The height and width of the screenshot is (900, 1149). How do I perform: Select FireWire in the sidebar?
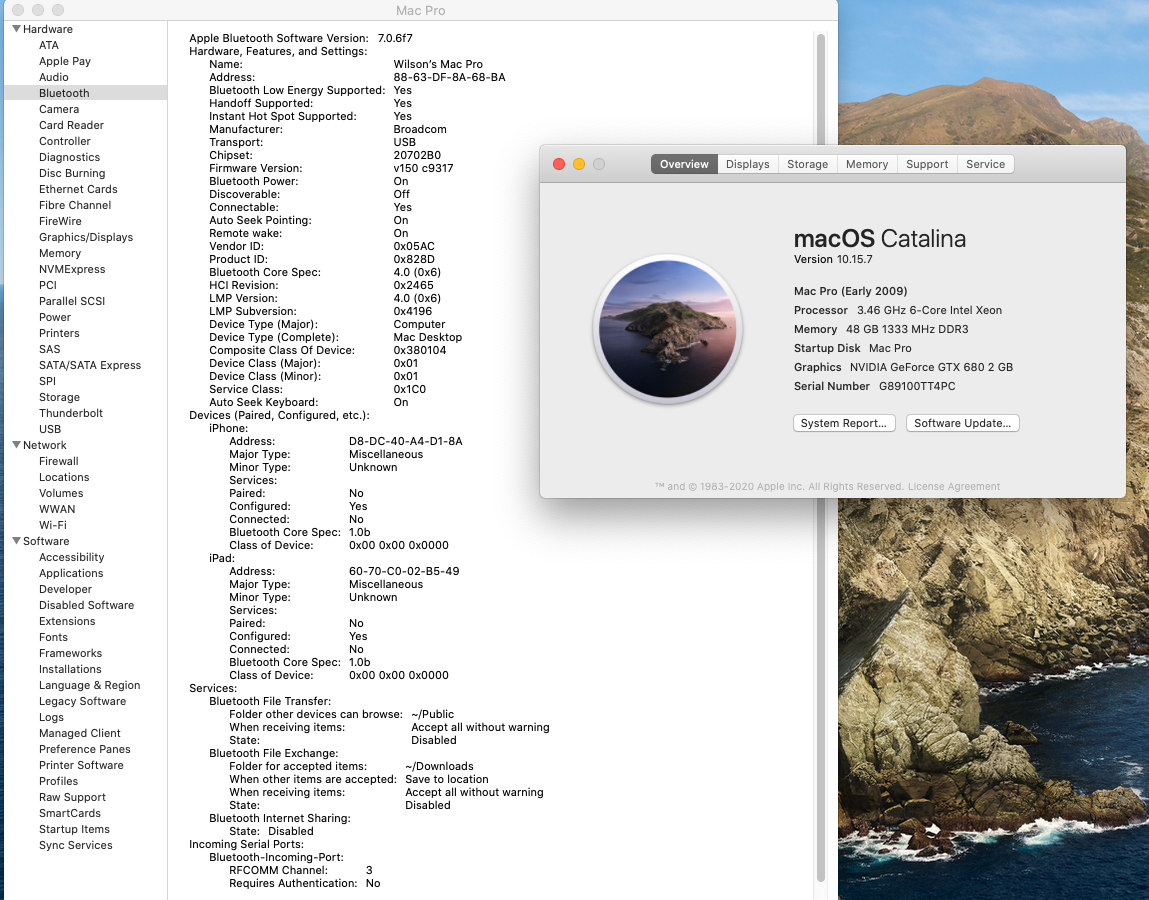pyautogui.click(x=60, y=221)
